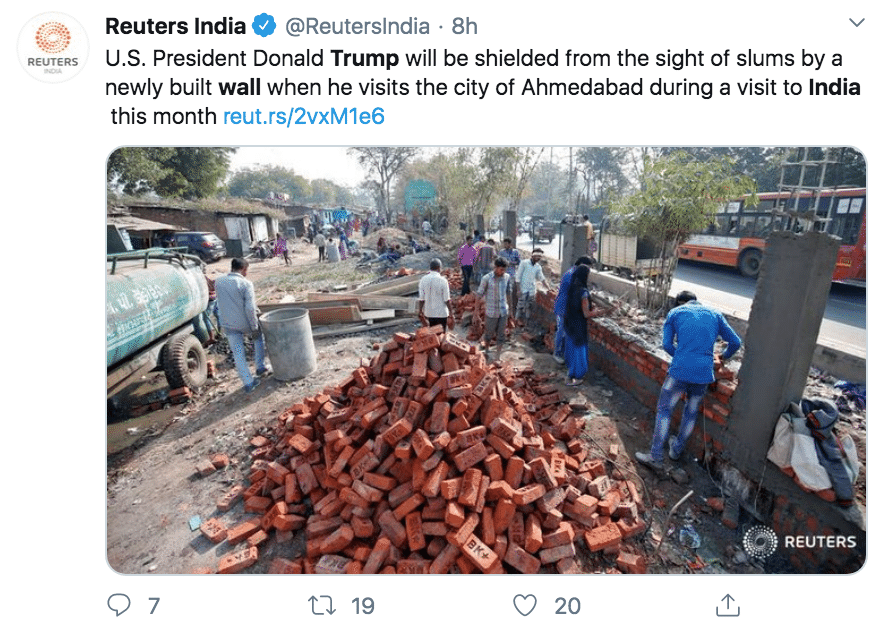Reply to the Reuters India tweet
The width and height of the screenshot is (888, 631).
[119, 605]
